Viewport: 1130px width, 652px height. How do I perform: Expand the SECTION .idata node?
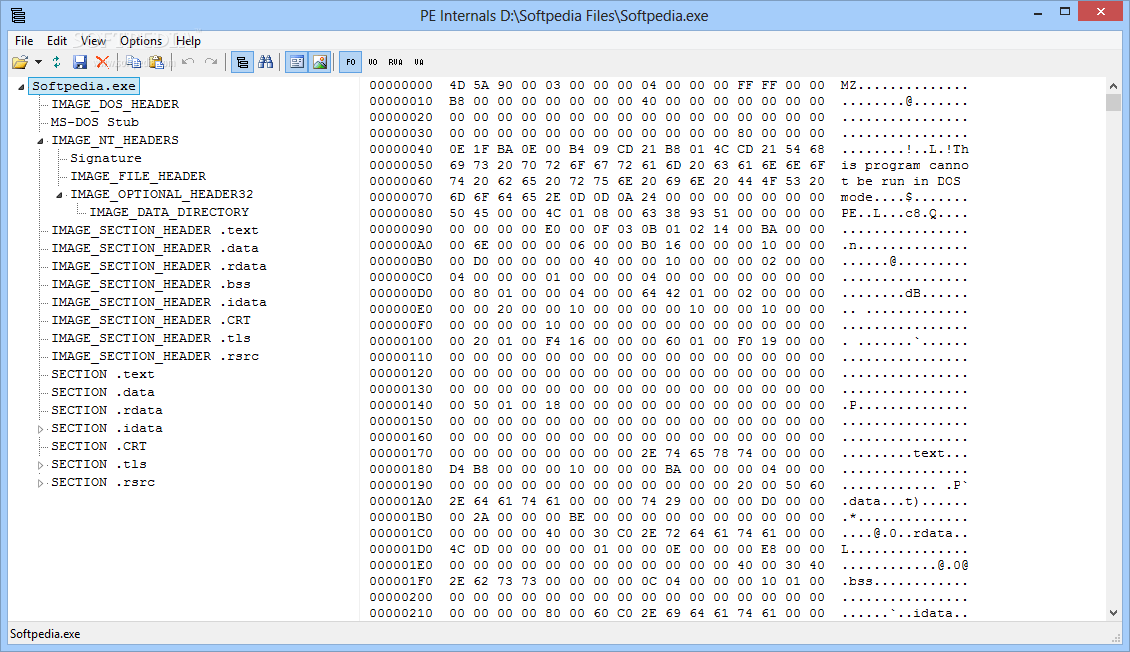pos(40,429)
